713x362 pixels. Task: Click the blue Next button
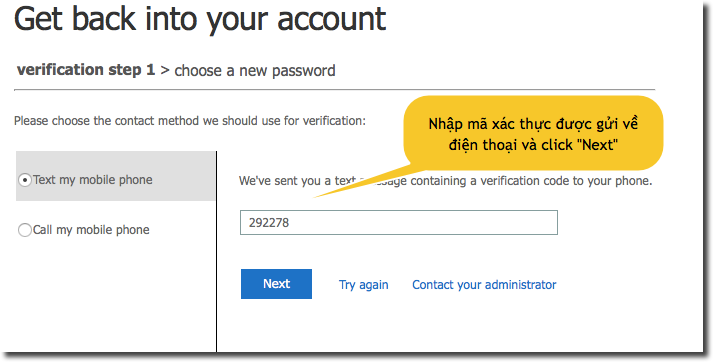pos(276,284)
